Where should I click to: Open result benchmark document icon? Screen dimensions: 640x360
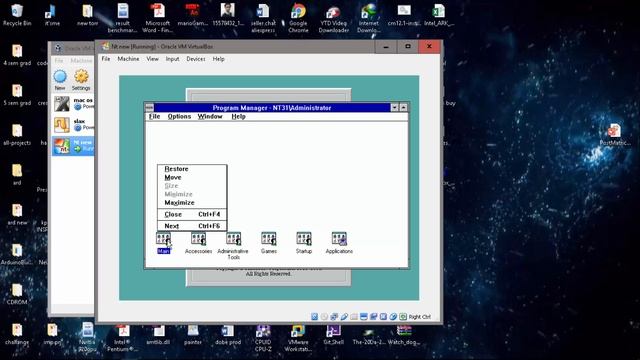(x=122, y=18)
